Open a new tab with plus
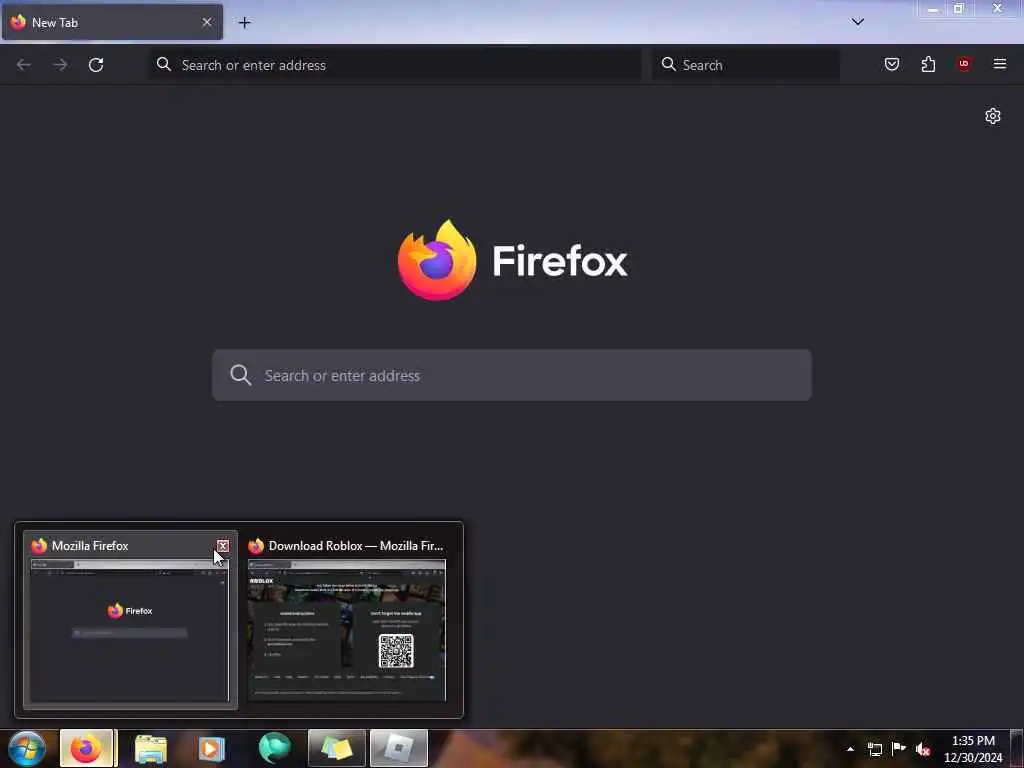The height and width of the screenshot is (768, 1024). [244, 23]
